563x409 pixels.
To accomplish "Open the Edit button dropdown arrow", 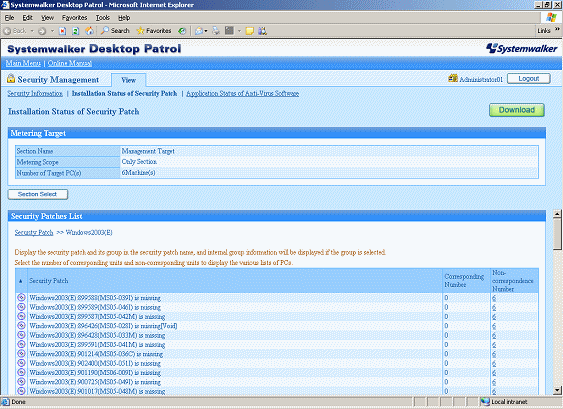I will (239, 31).
